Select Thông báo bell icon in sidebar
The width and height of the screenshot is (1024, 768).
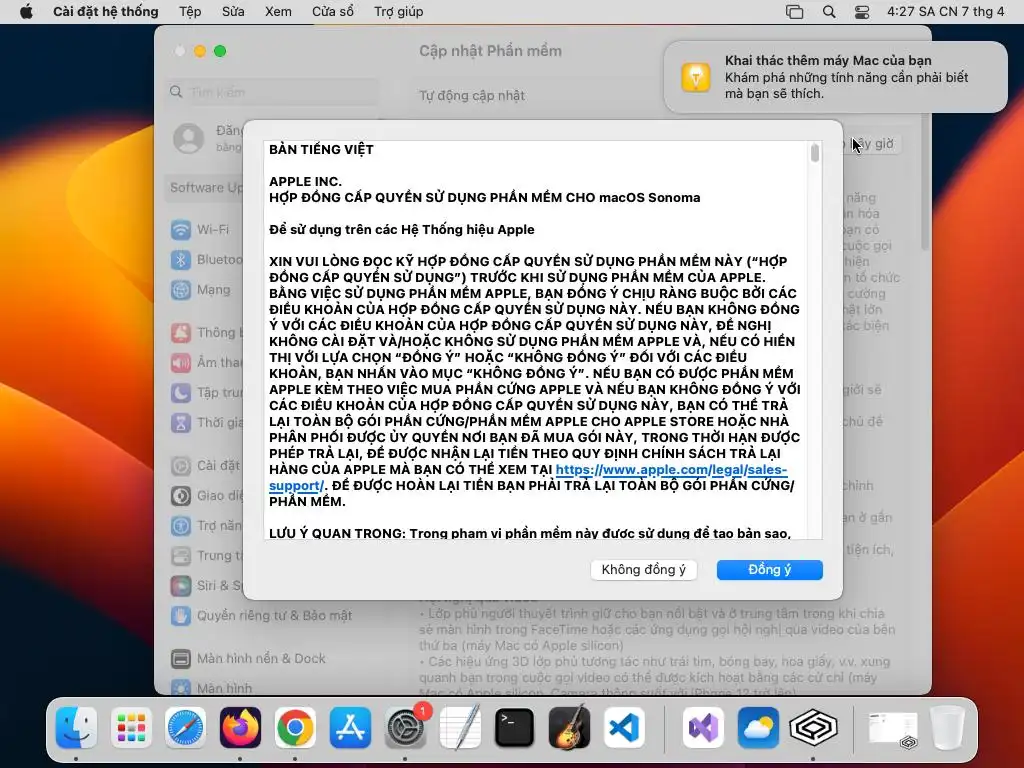pos(181,332)
